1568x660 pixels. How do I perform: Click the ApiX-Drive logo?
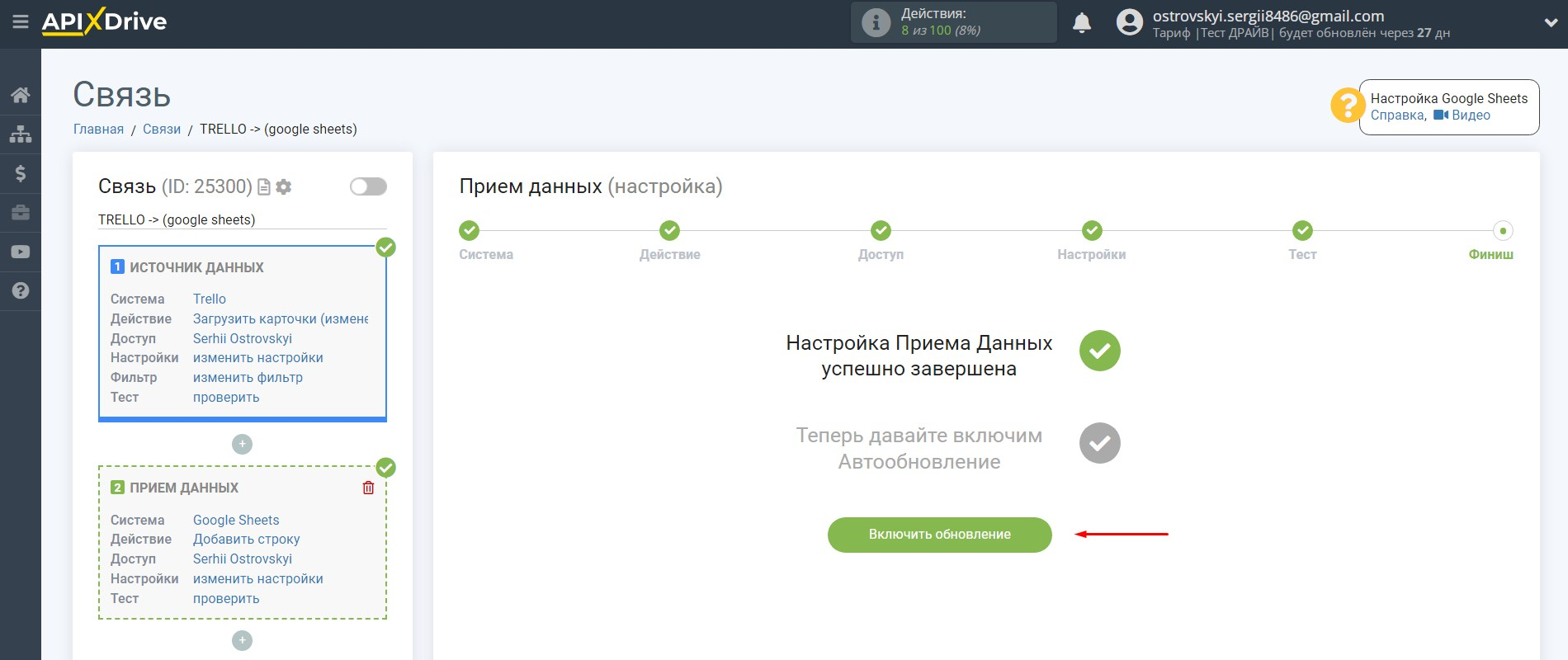click(x=104, y=21)
